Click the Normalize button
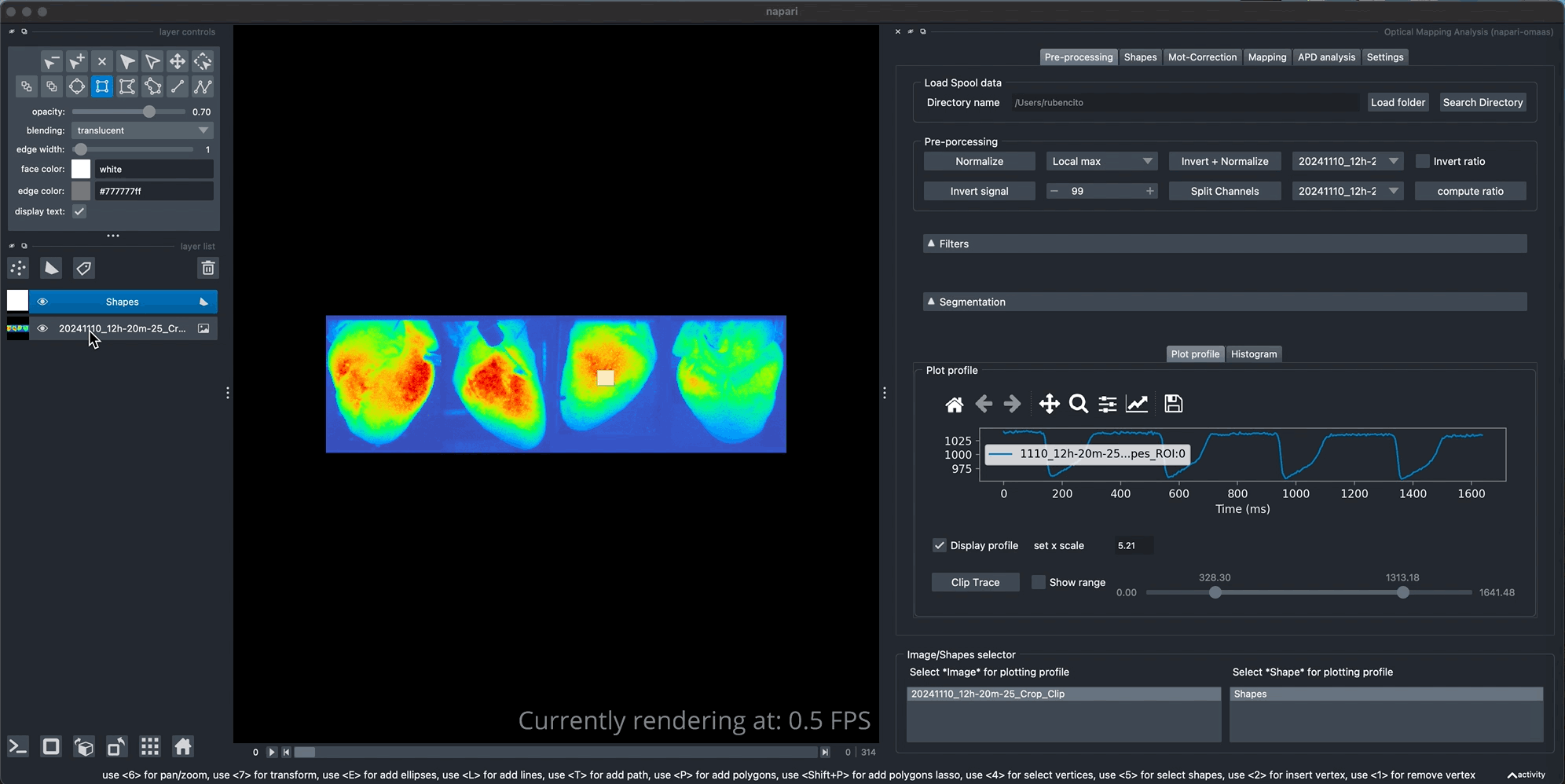This screenshot has height=784, width=1565. (979, 161)
